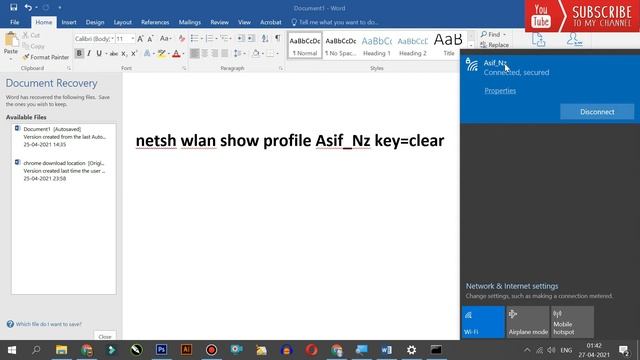Save the document from Quick Access Toolbar

(x=13, y=7)
